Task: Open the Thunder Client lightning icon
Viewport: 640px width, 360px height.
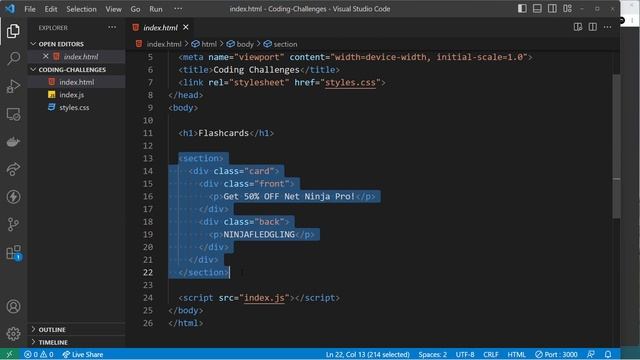Action: point(13,197)
